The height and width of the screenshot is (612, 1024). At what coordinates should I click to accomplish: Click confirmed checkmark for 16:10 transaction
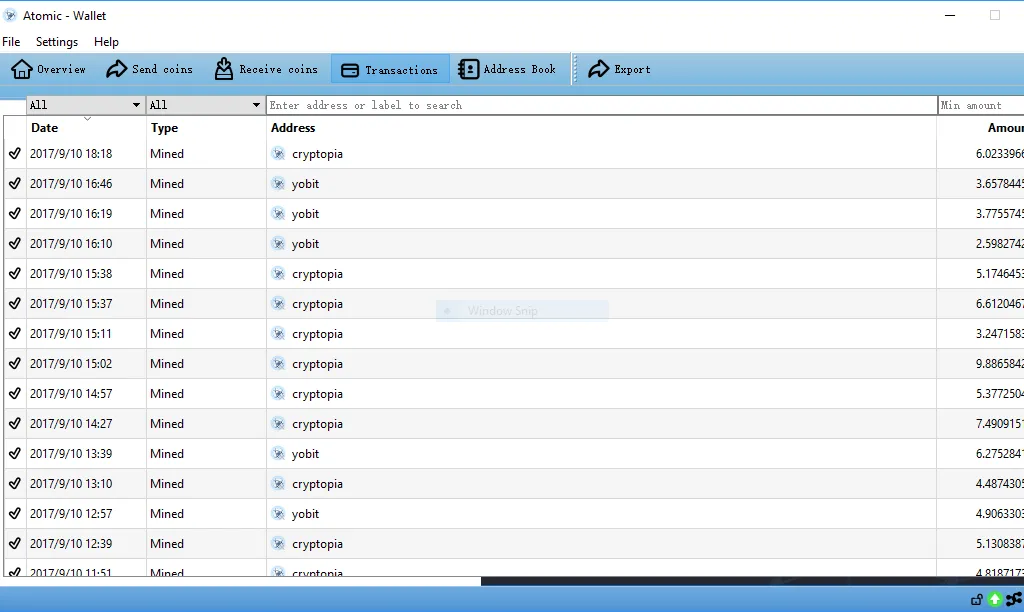click(x=14, y=244)
